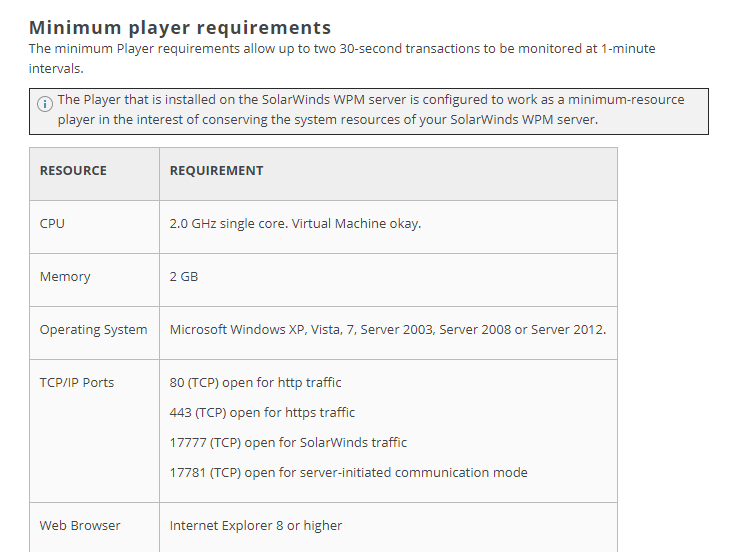
Task: Click the Memory row label
Action: click(65, 277)
